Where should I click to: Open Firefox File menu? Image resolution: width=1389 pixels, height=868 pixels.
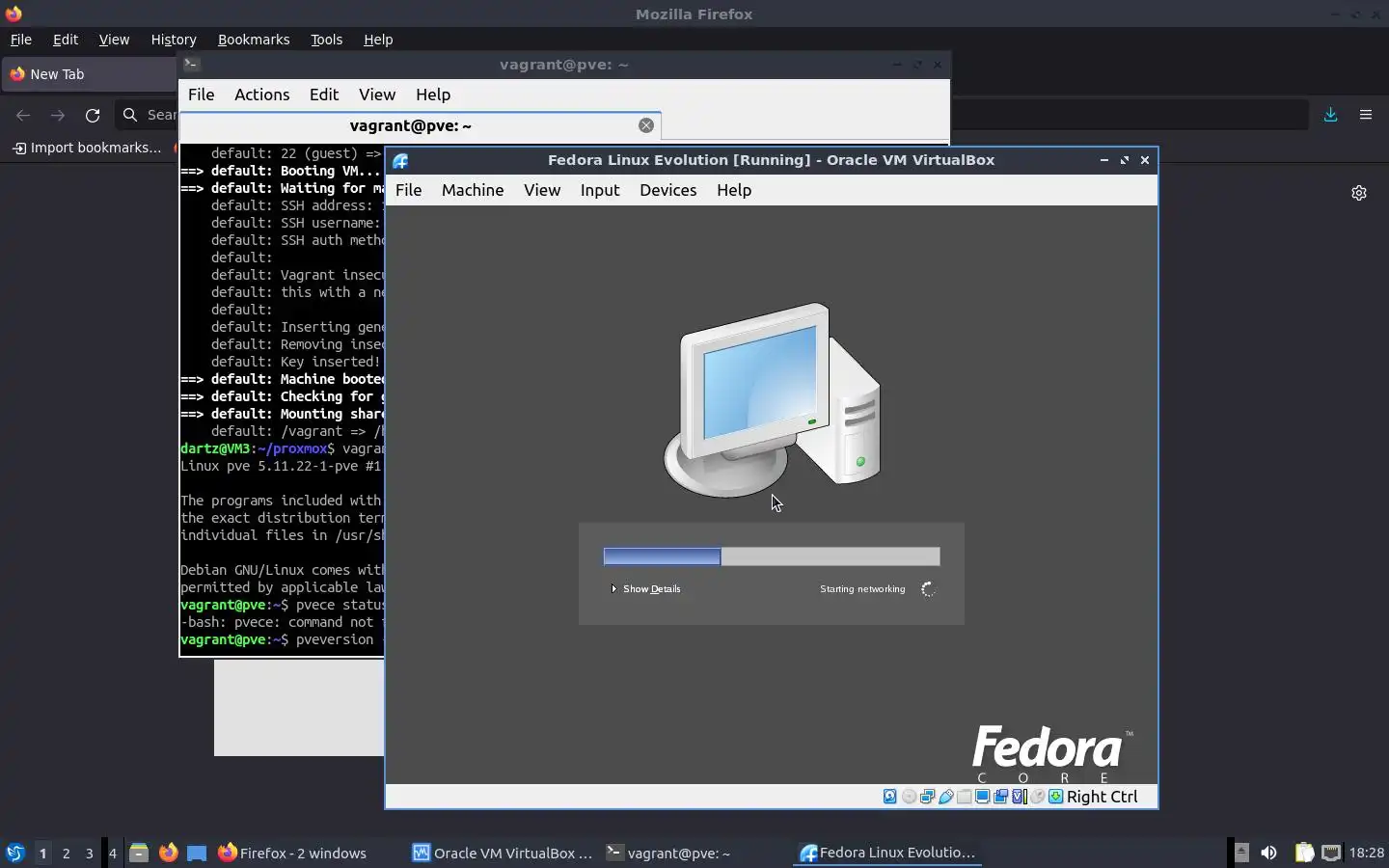click(x=20, y=40)
